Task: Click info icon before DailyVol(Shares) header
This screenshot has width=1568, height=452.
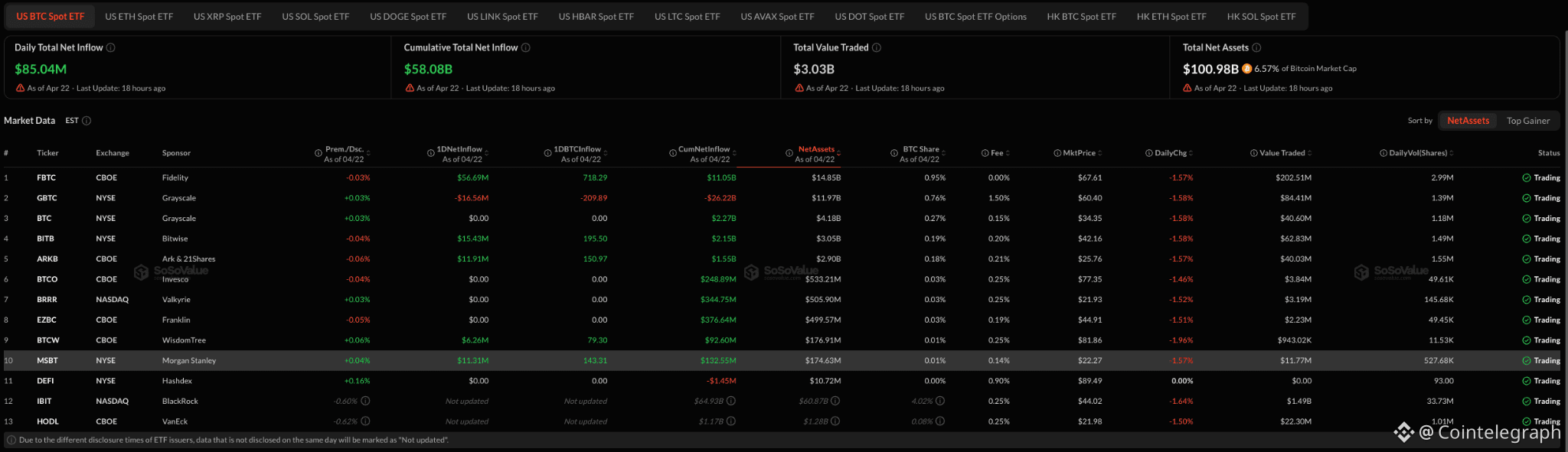Action: coord(1383,154)
